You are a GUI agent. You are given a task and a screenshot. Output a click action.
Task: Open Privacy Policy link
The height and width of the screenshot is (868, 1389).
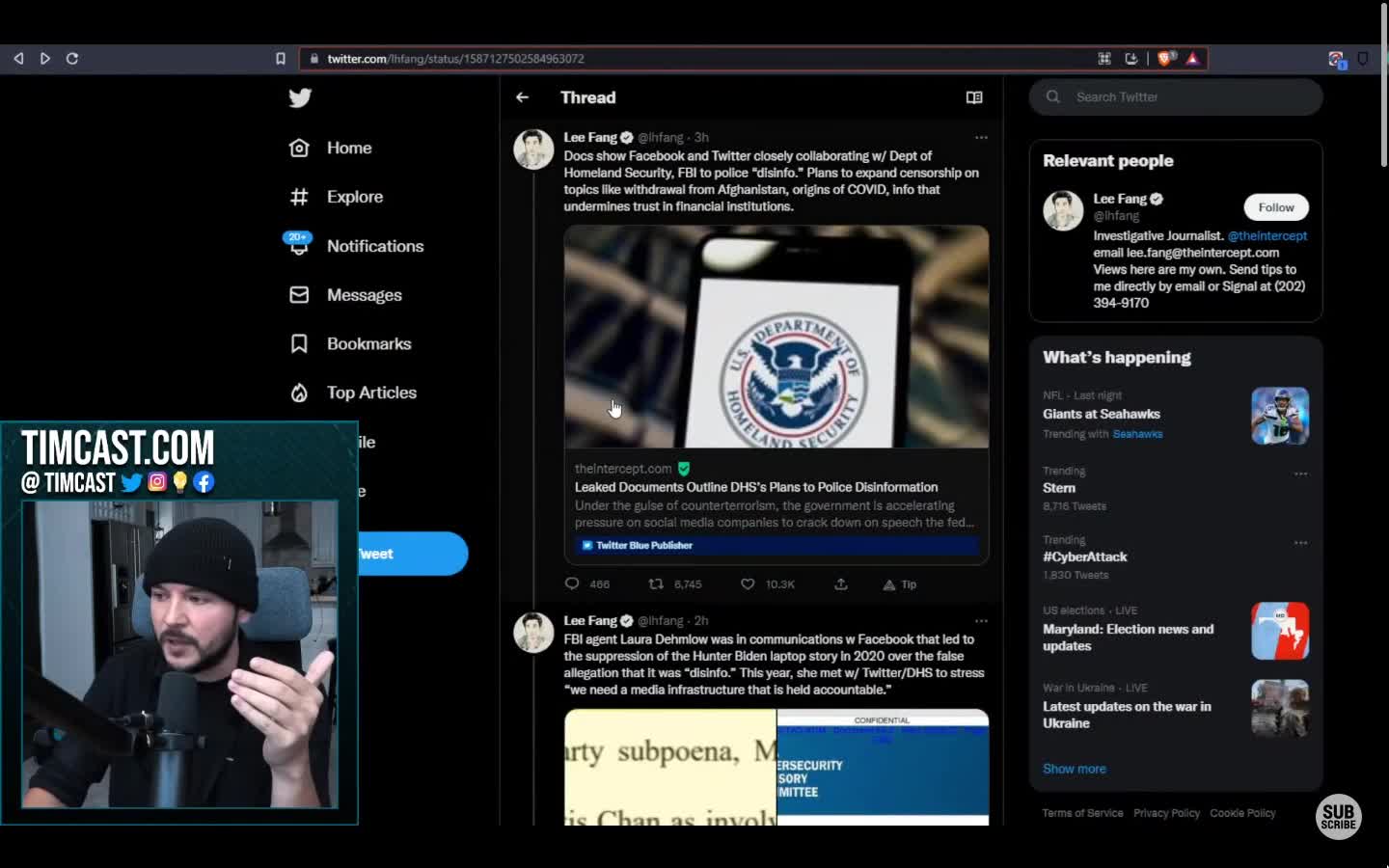[x=1166, y=813]
